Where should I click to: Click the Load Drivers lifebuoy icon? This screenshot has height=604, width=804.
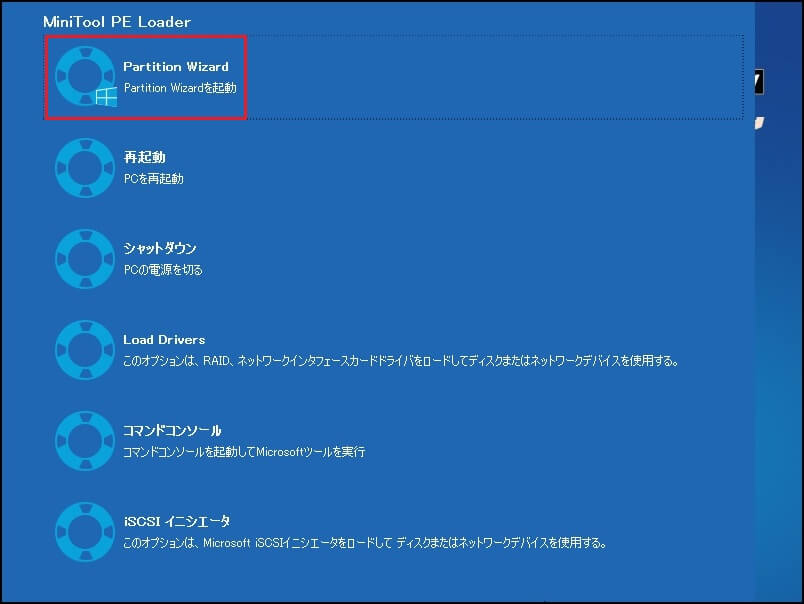pyautogui.click(x=85, y=350)
